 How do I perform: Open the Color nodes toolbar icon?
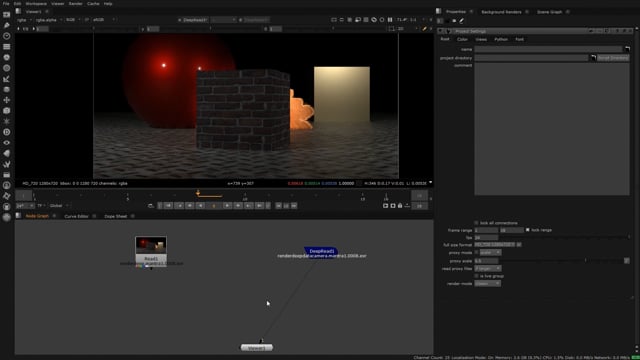(7, 58)
